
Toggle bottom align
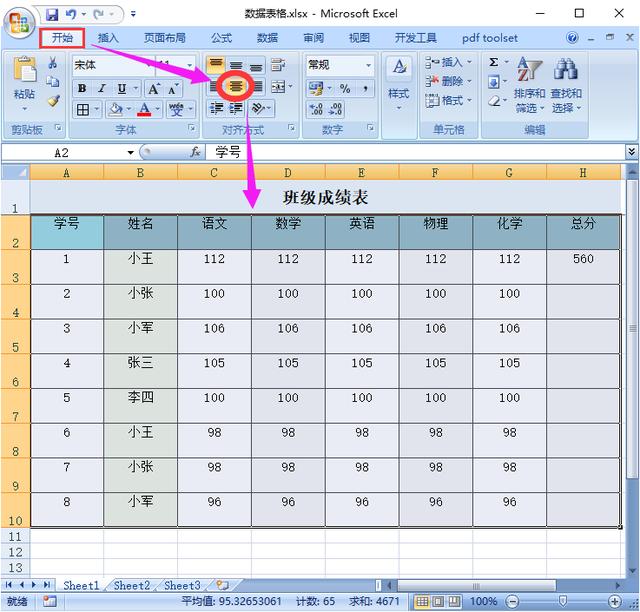pyautogui.click(x=256, y=65)
